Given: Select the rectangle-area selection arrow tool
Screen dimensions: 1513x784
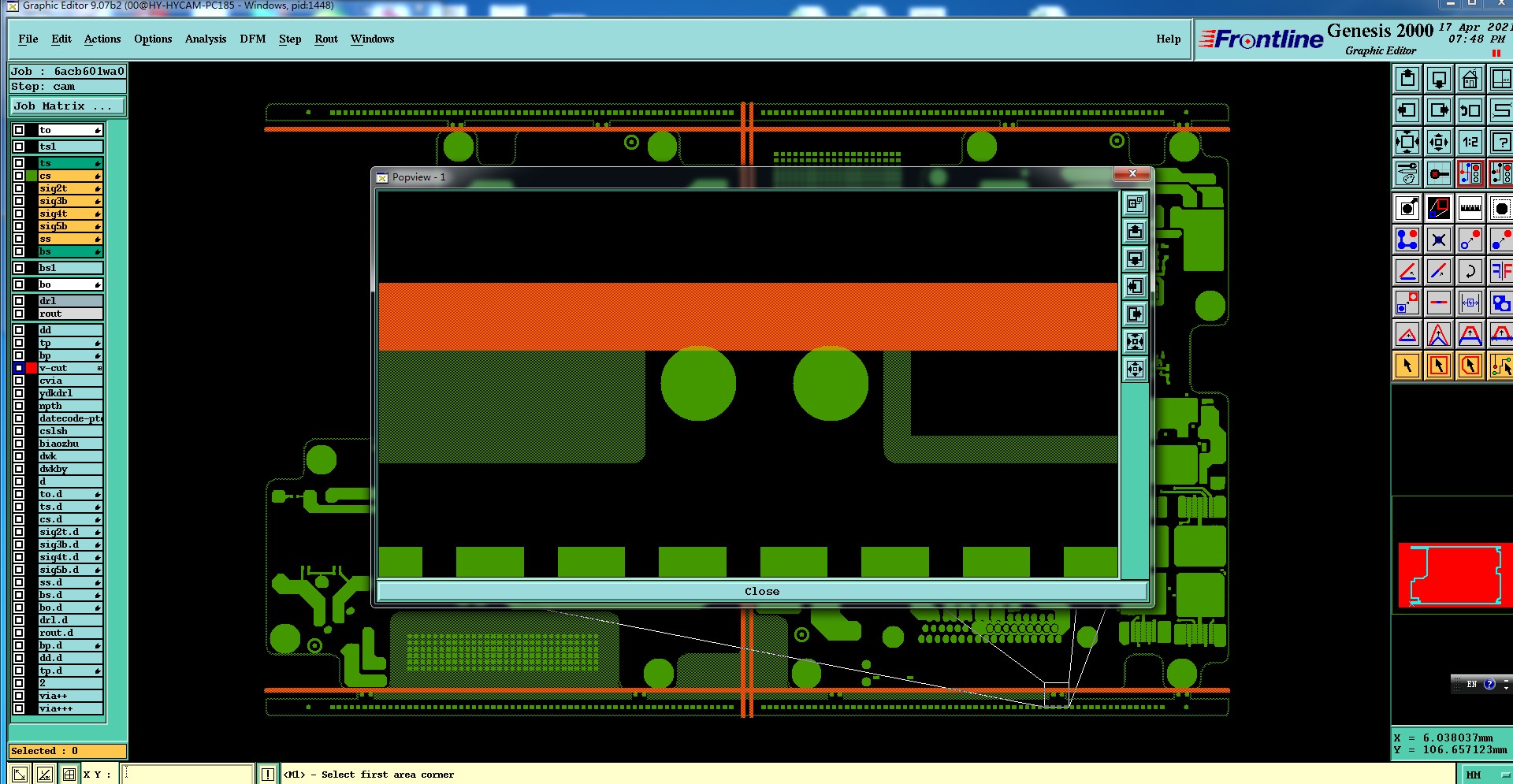Looking at the screenshot, I should pos(1439,366).
